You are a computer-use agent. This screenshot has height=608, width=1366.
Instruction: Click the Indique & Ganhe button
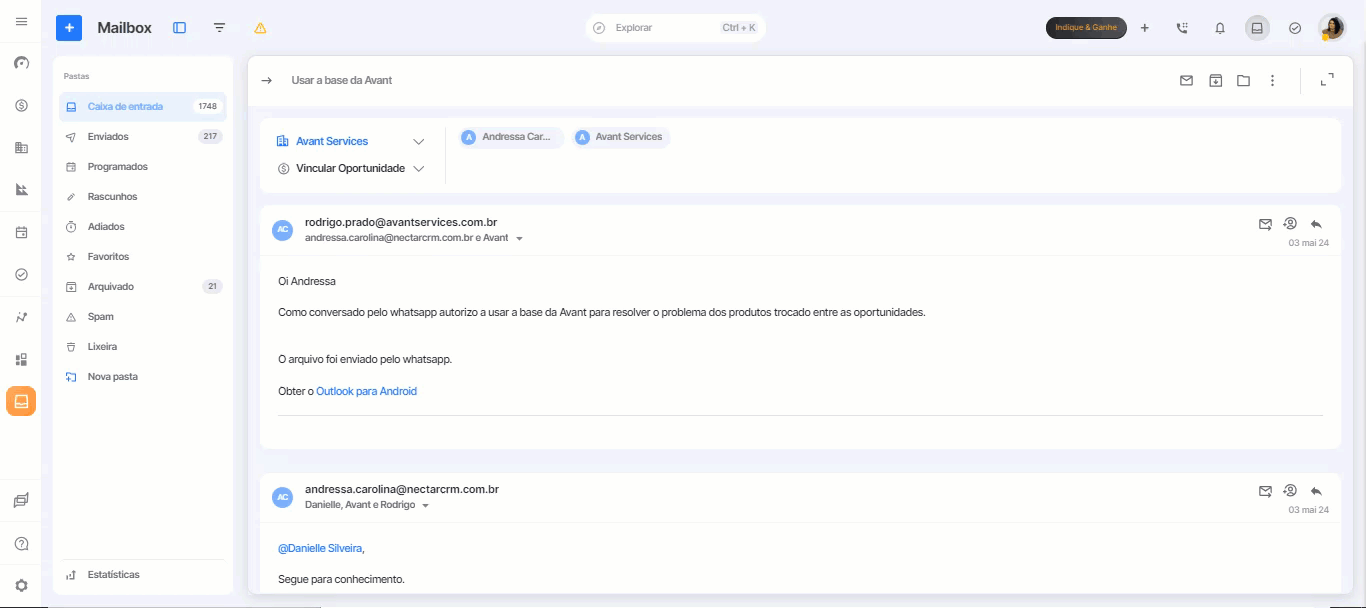1086,28
